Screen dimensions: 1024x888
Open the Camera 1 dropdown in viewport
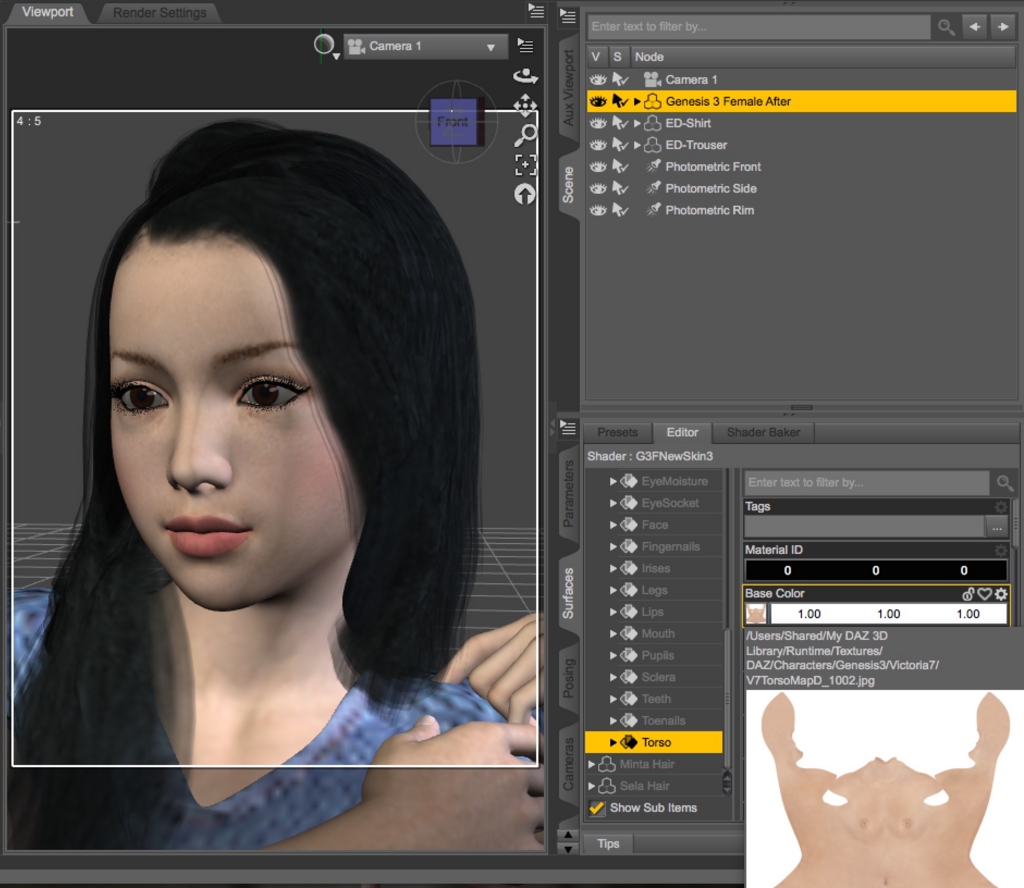tap(489, 45)
